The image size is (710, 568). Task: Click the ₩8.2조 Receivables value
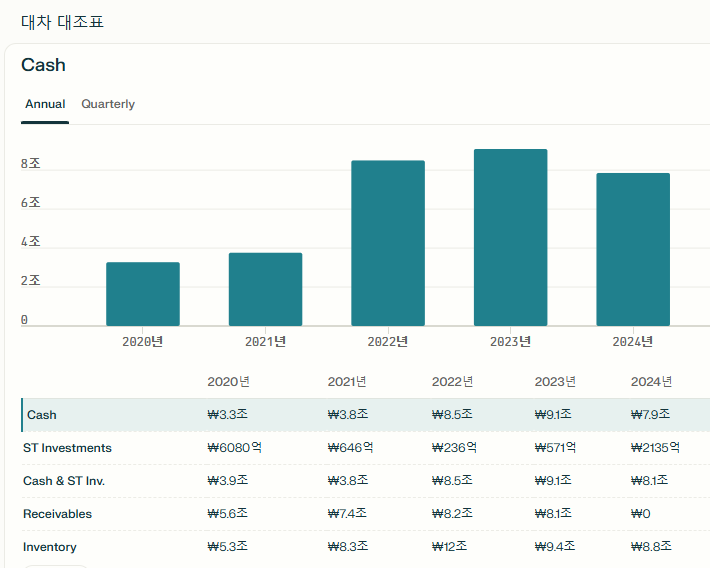point(452,514)
